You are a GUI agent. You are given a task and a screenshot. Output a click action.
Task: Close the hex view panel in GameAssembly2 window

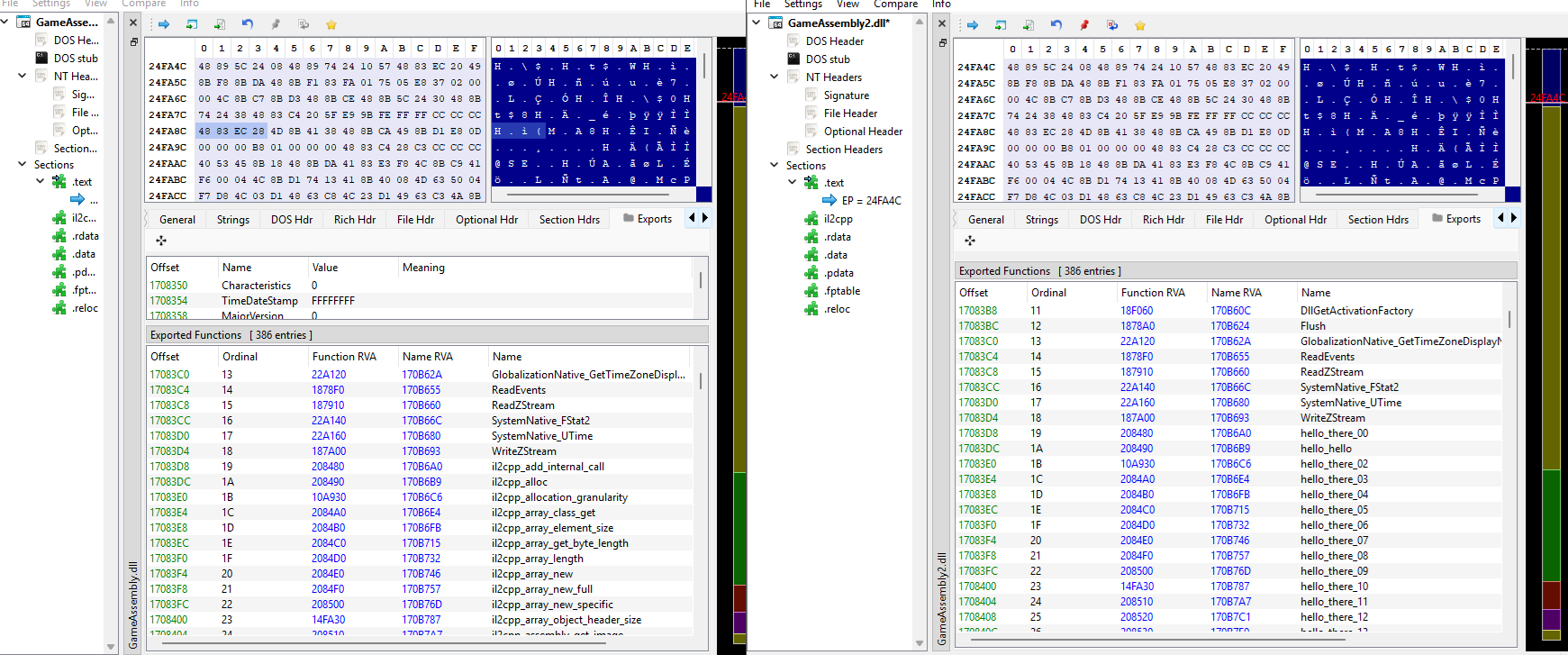pos(942,23)
